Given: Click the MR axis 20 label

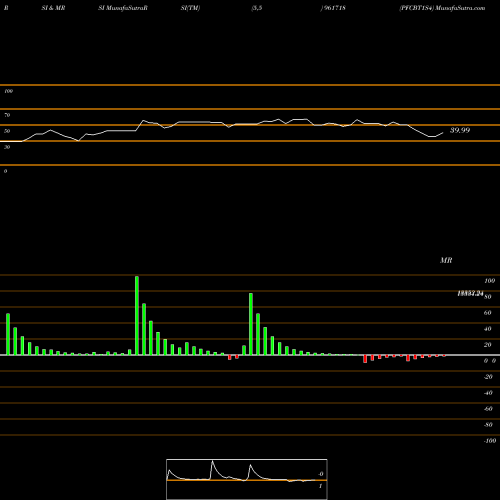Looking at the screenshot, I should pyautogui.click(x=487, y=345).
